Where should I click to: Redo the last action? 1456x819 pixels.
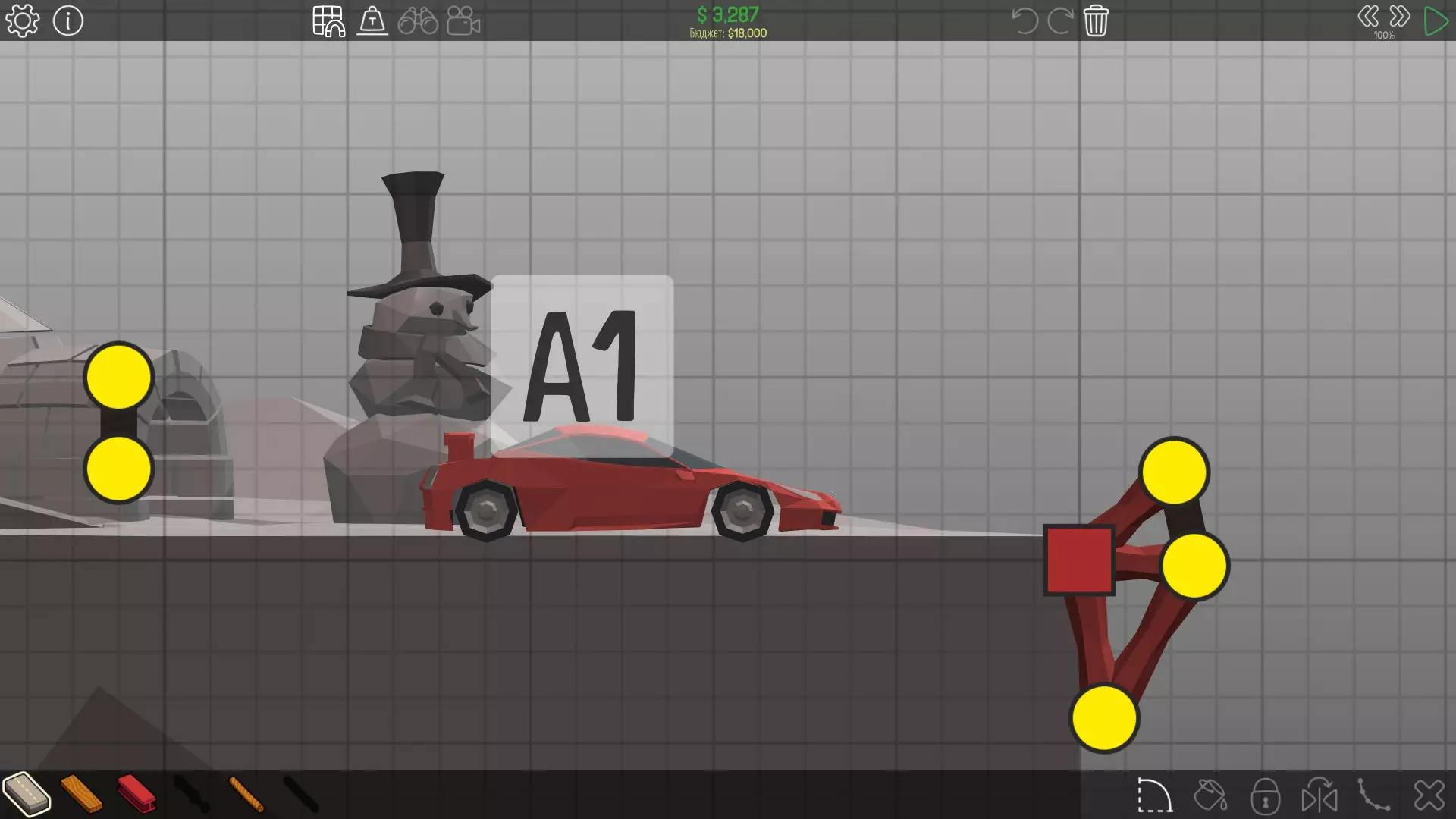tap(1060, 21)
